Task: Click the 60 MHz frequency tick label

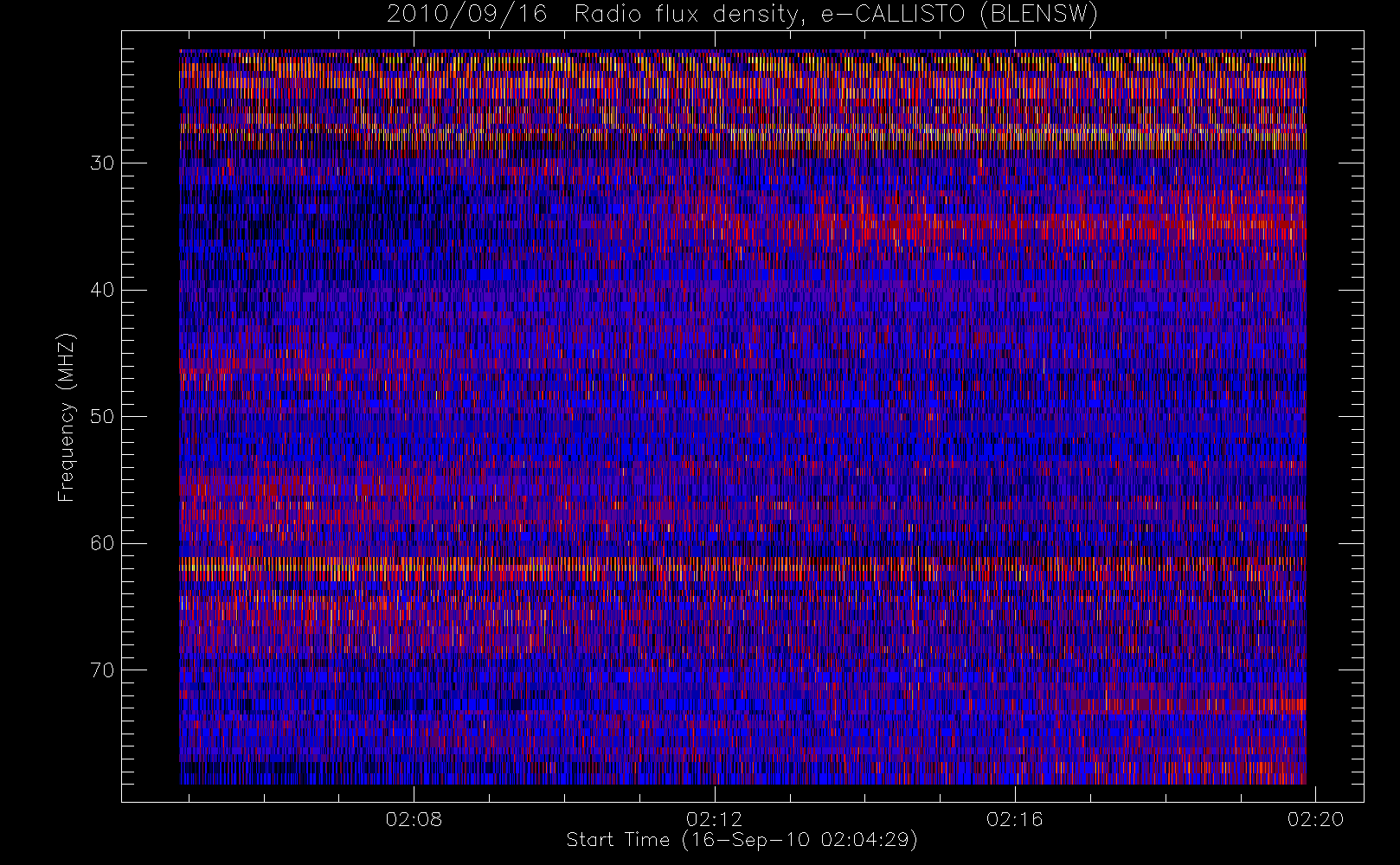Action: click(x=102, y=543)
